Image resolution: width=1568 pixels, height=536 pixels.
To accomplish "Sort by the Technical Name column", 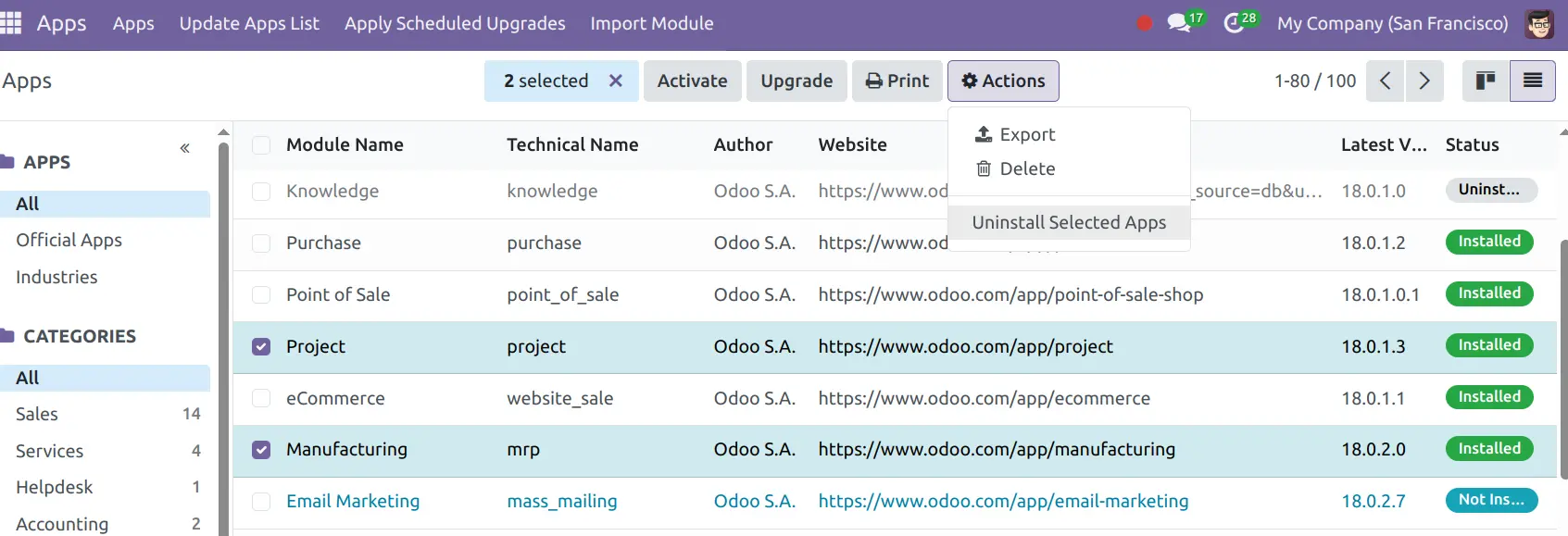I will coord(572,144).
